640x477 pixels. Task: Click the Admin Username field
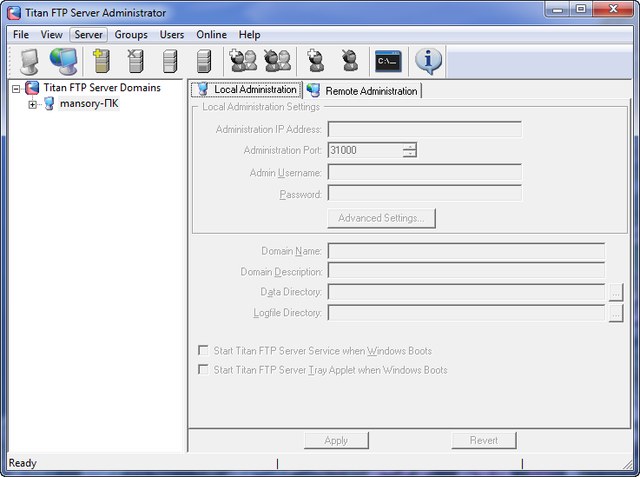point(424,172)
